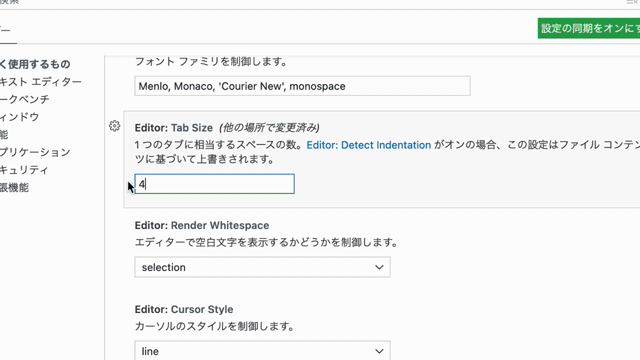
Task: Open the 'ウィンドウ' settings category
Action: [x=20, y=117]
